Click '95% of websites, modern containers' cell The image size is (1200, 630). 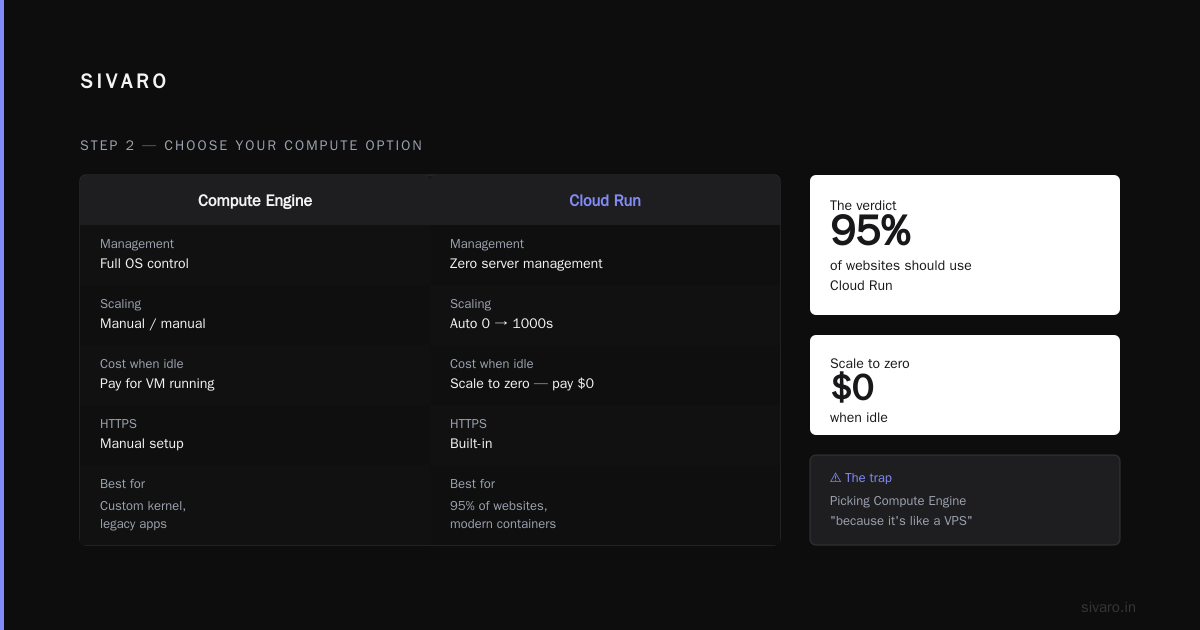[503, 515]
